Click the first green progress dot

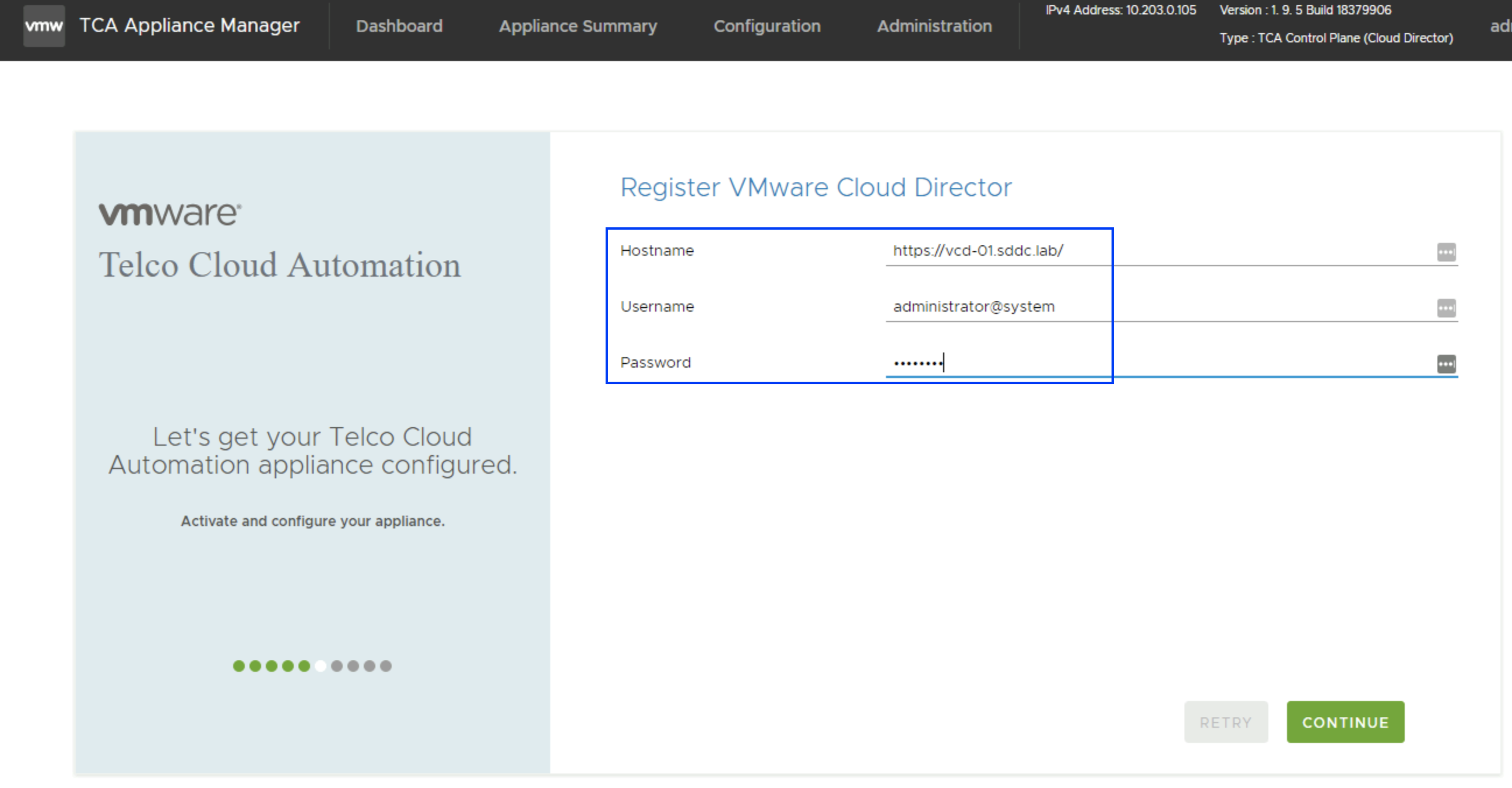(x=239, y=666)
